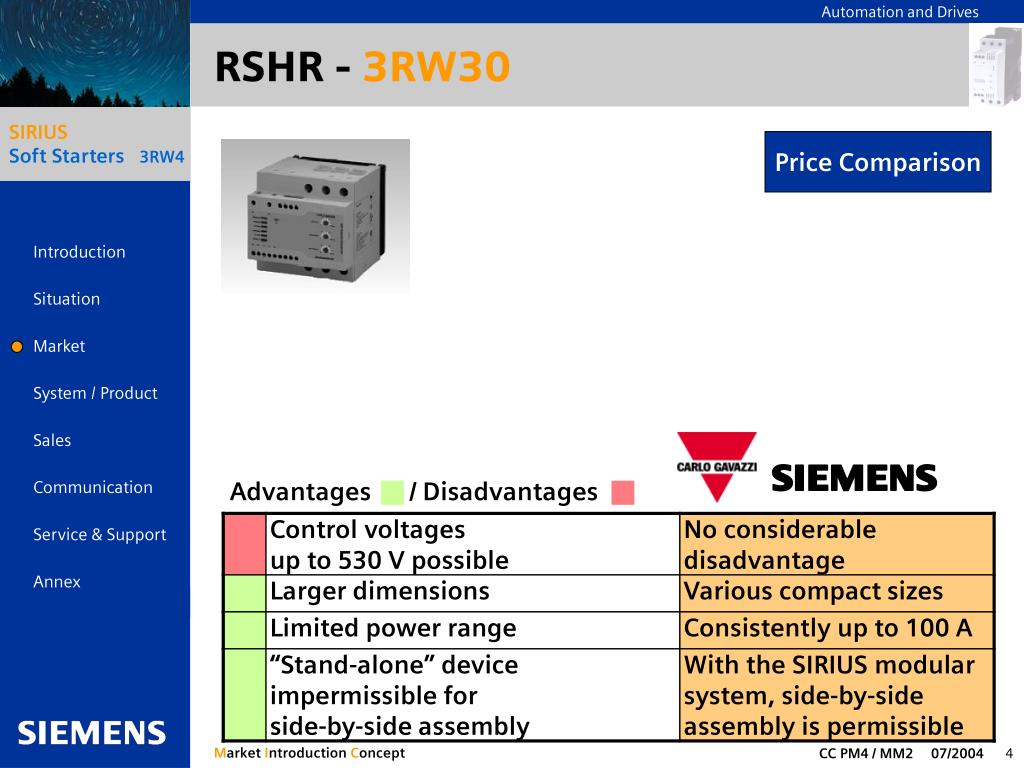Viewport: 1024px width, 768px height.
Task: Click the Carlo Gavazzi logo
Action: 717,466
